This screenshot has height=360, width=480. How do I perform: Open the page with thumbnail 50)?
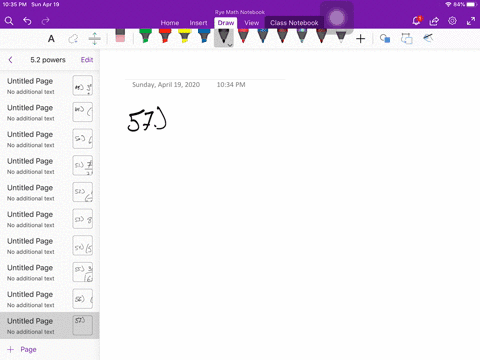pyautogui.click(x=50, y=139)
